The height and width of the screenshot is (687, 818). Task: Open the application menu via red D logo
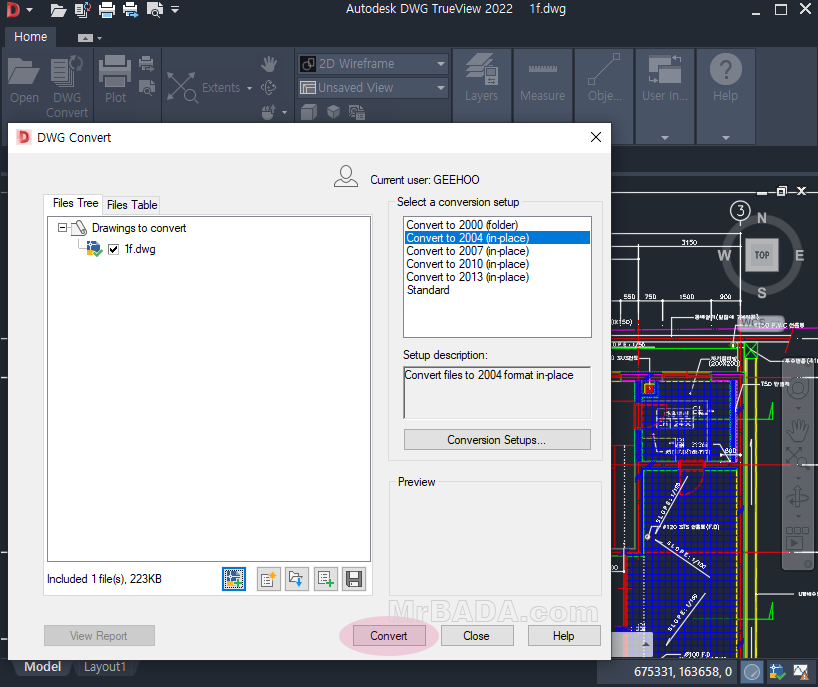pyautogui.click(x=14, y=10)
